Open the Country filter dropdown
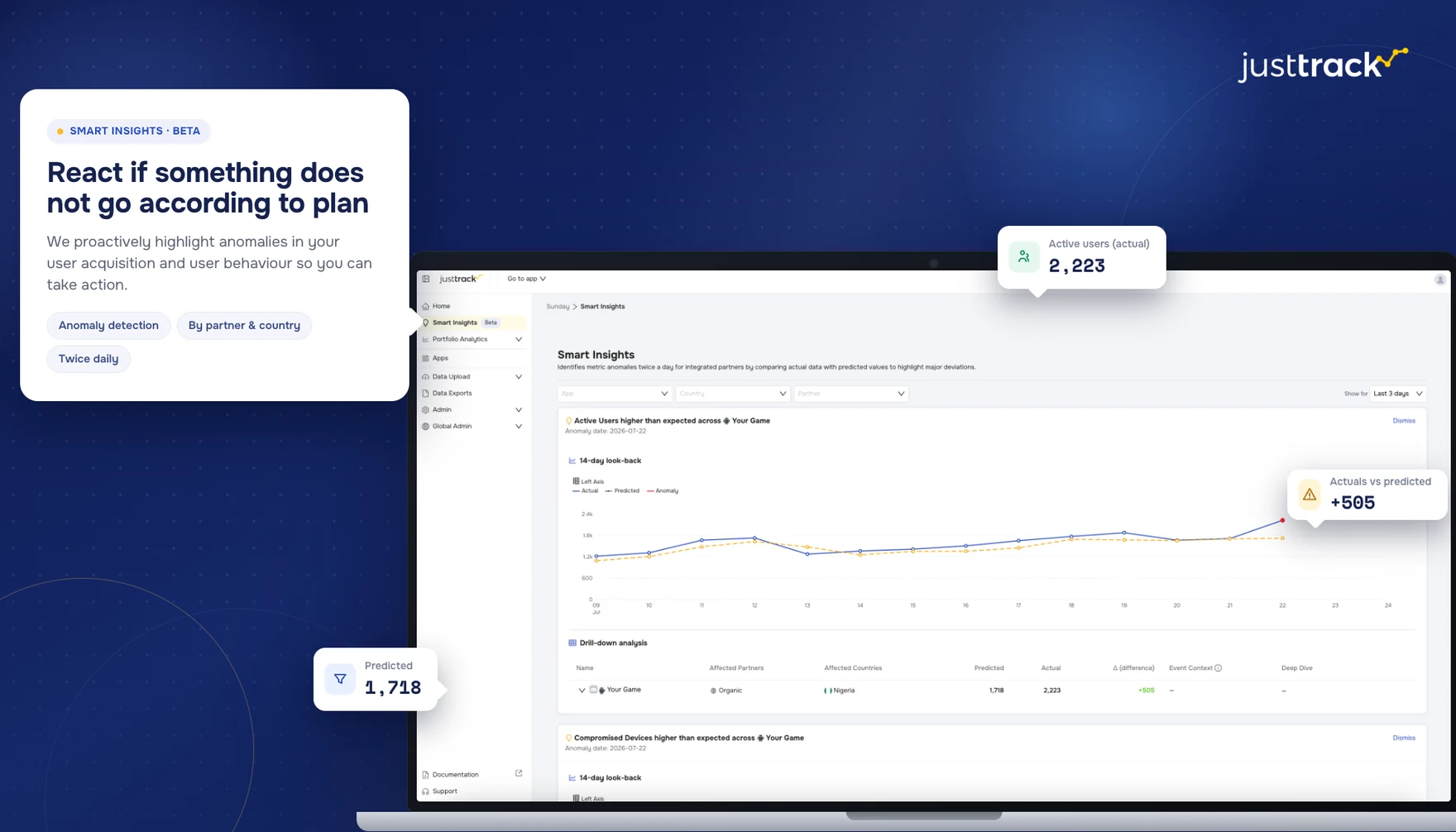The height and width of the screenshot is (832, 1456). [732, 394]
